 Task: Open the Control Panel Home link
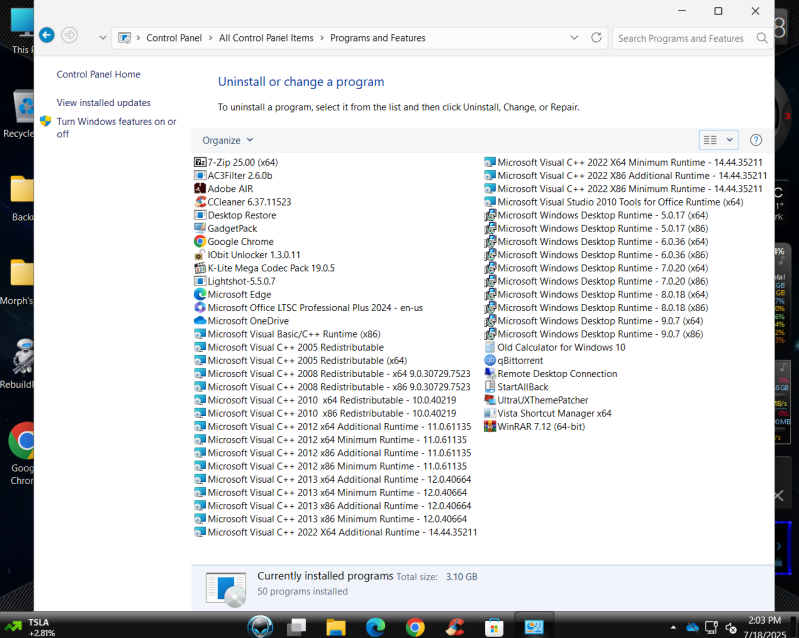pyautogui.click(x=98, y=74)
